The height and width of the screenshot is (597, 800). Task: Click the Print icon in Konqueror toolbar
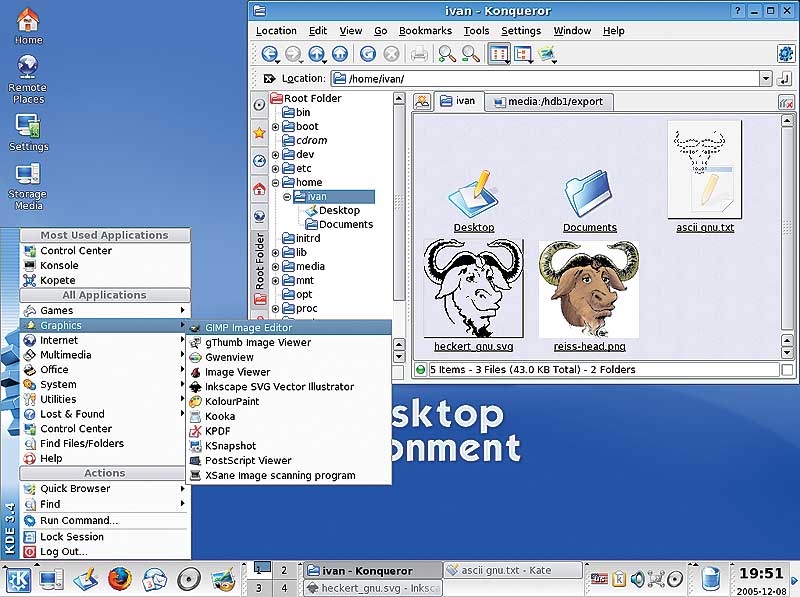pyautogui.click(x=419, y=54)
